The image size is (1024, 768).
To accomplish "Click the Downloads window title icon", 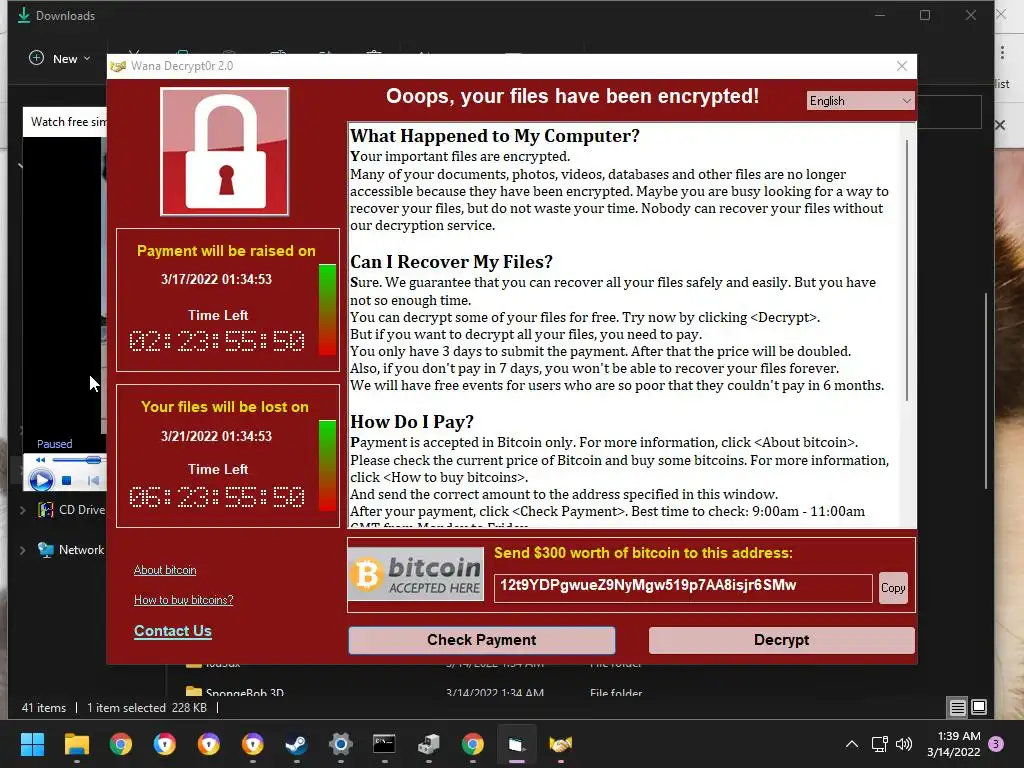I will (24, 15).
